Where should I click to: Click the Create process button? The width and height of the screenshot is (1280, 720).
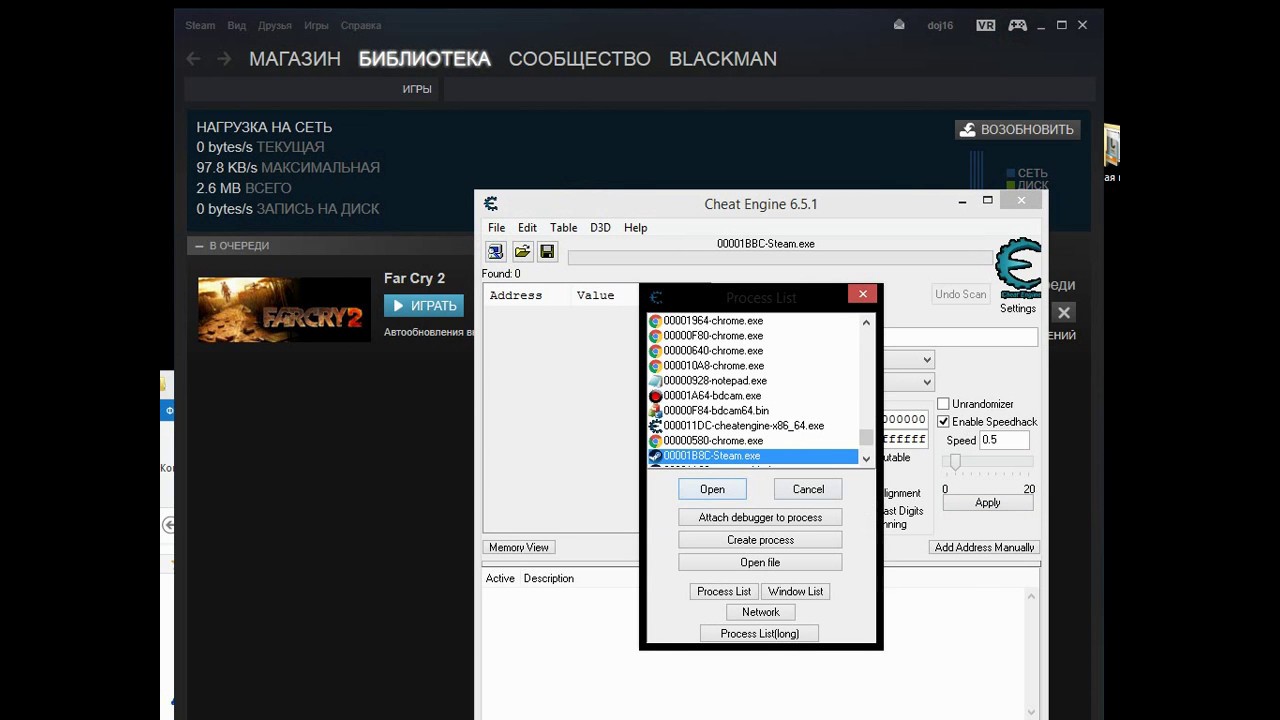tap(760, 540)
